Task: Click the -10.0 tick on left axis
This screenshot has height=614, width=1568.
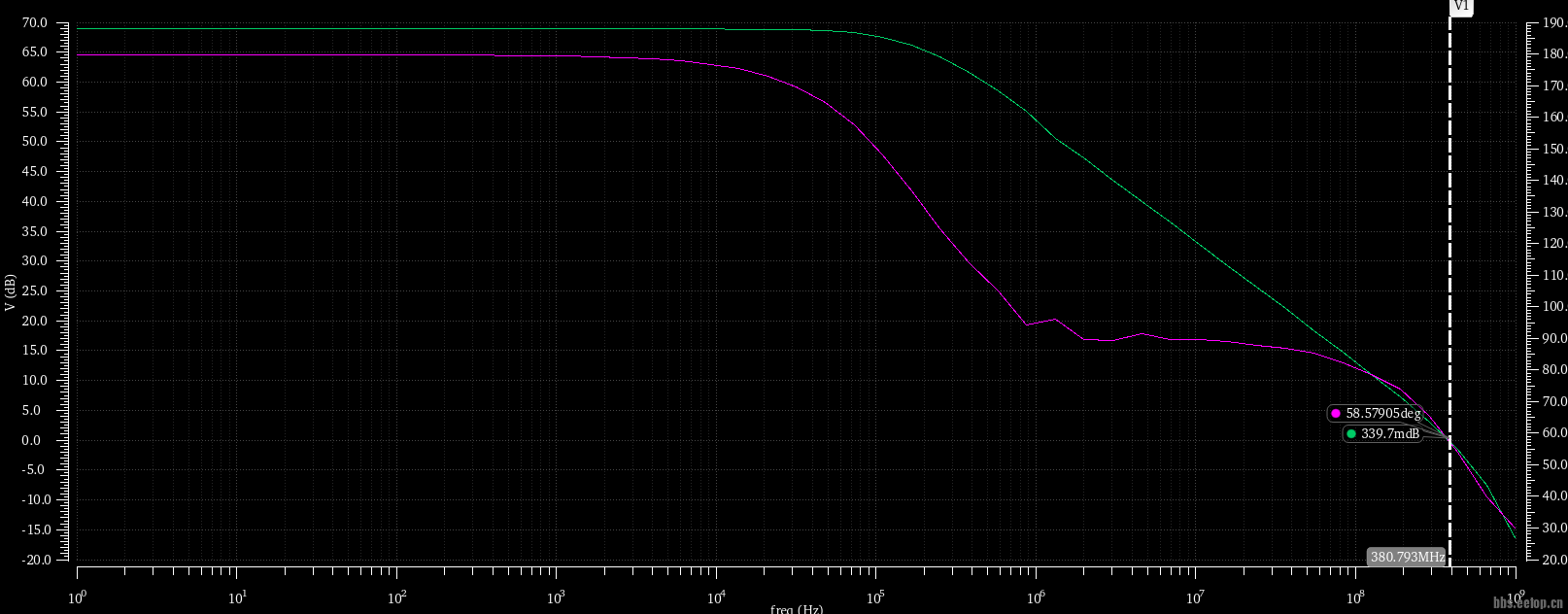Action: point(34,499)
